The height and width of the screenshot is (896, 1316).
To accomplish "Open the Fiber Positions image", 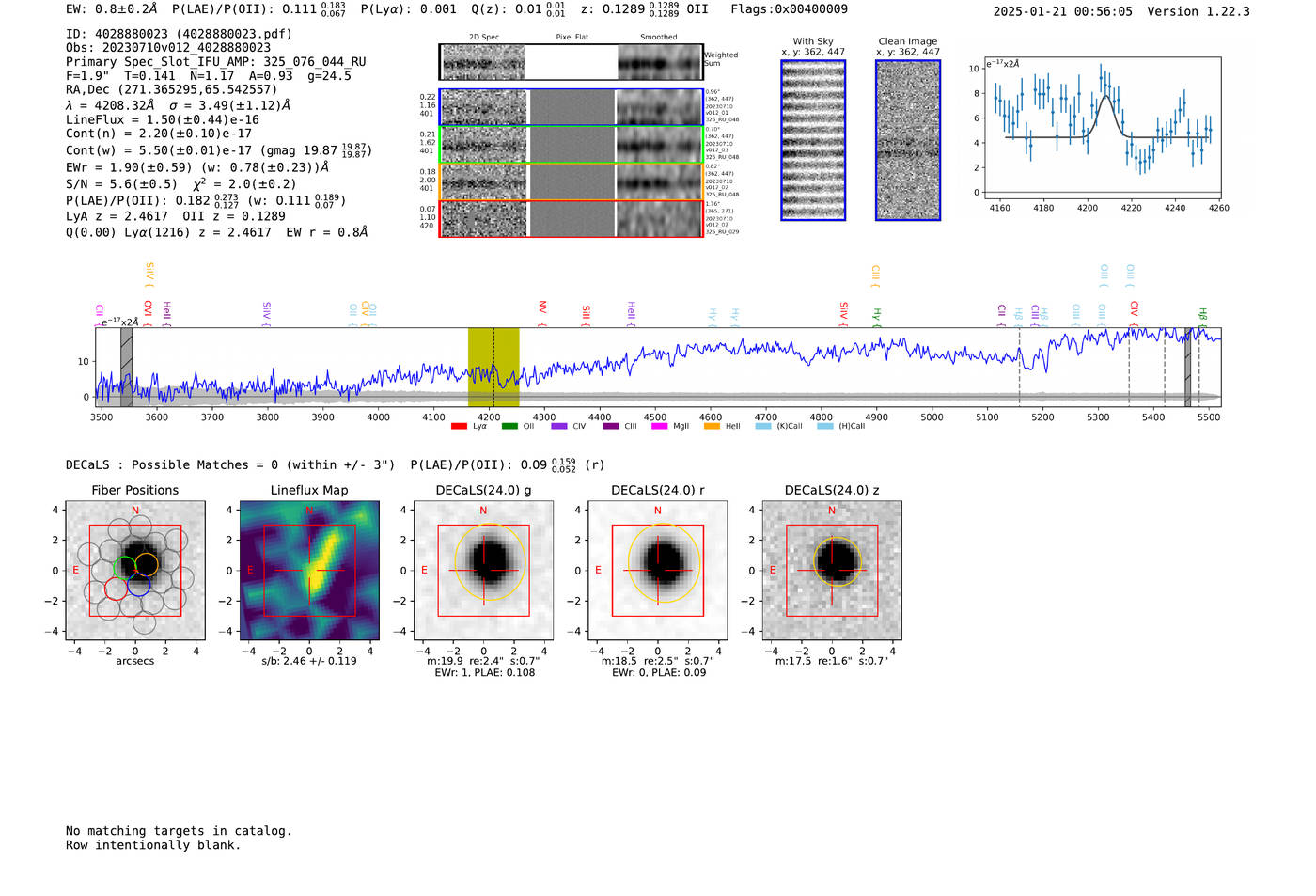I will (135, 570).
